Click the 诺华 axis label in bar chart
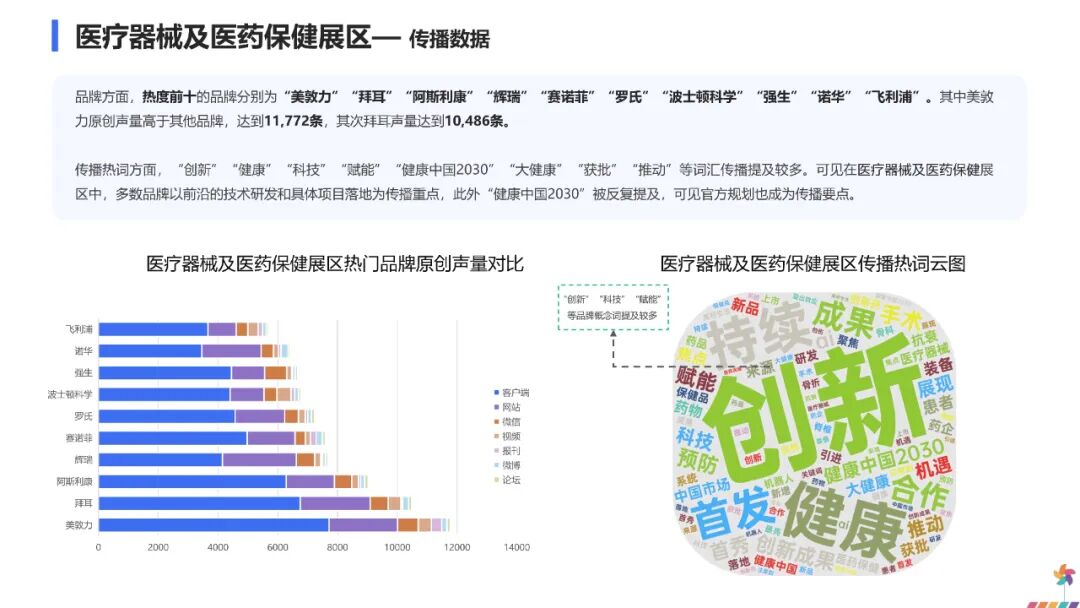1080x608 pixels. 83,351
